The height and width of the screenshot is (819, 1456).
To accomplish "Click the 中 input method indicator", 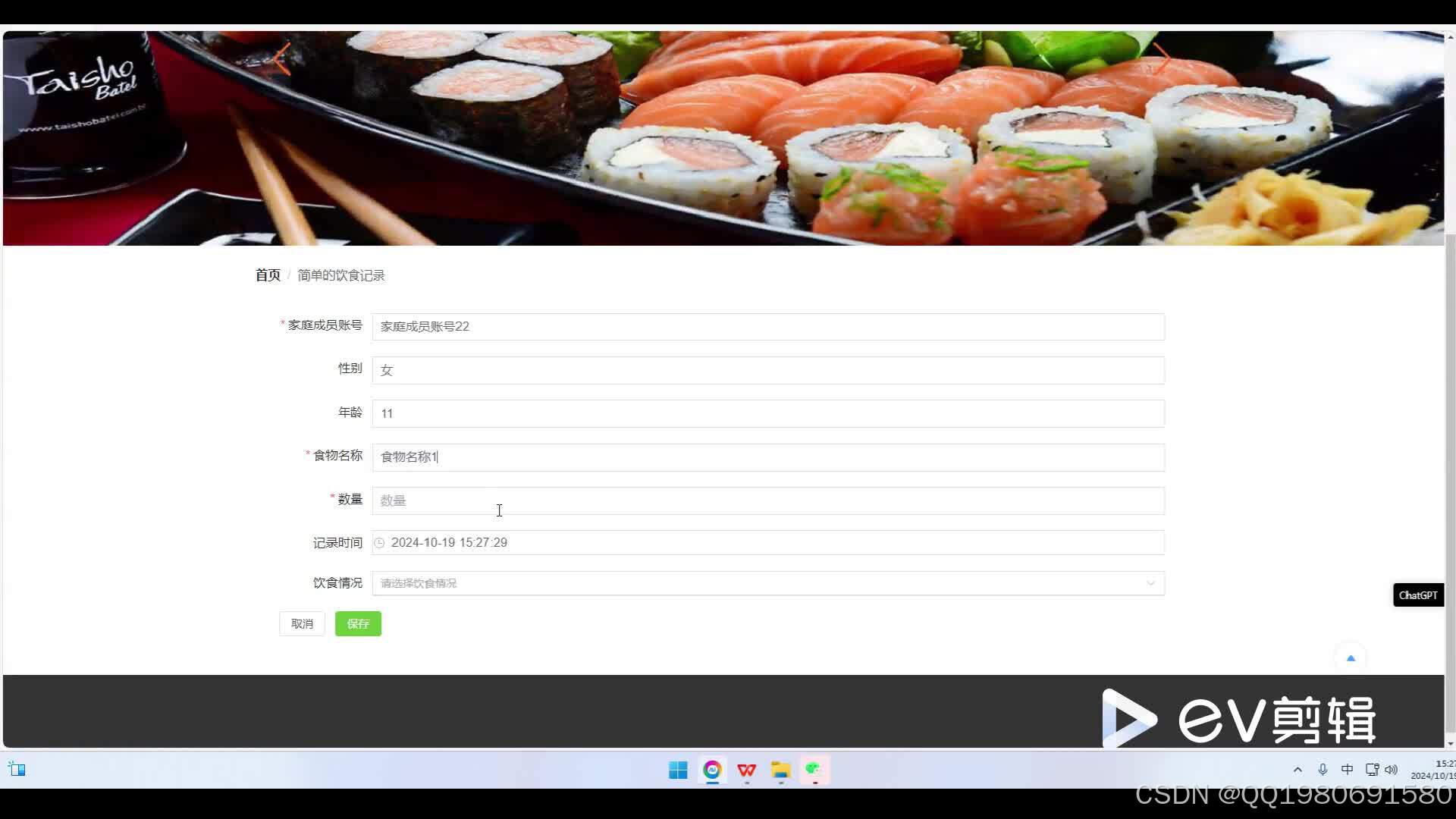I will [x=1347, y=770].
